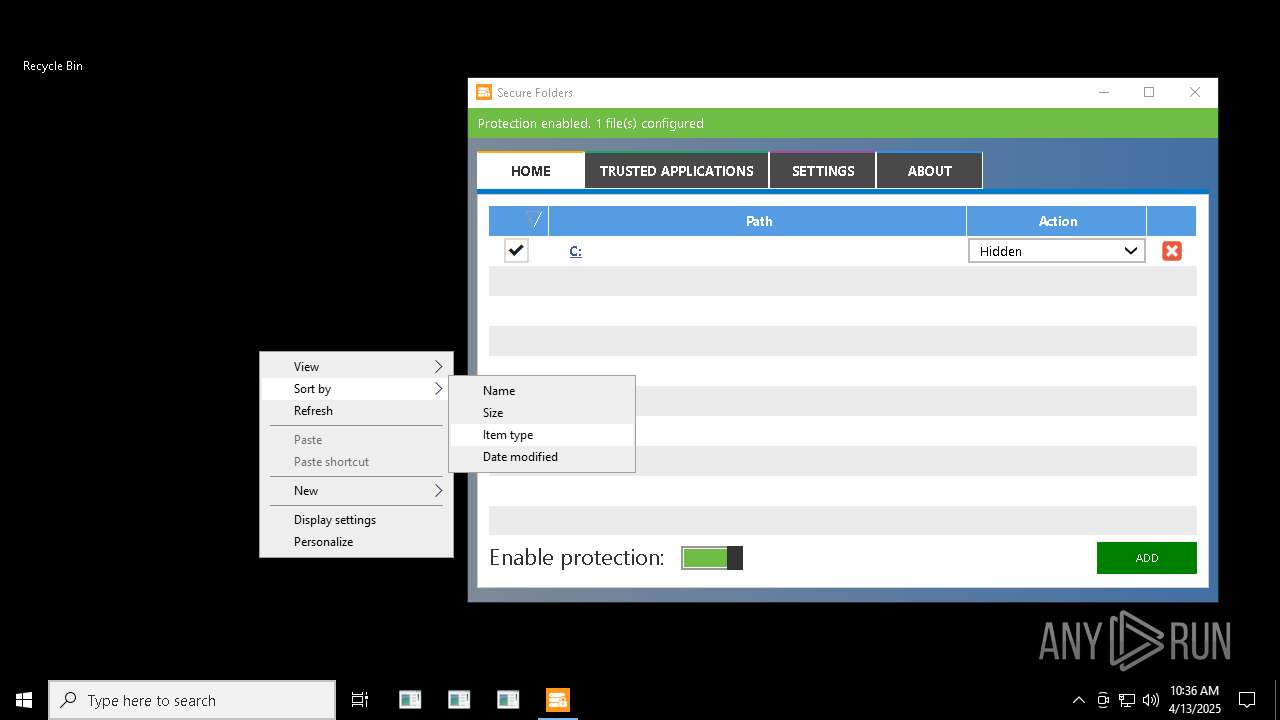Viewport: 1280px width, 720px height.
Task: Click the filter funnel icon in header
Action: pos(534,220)
